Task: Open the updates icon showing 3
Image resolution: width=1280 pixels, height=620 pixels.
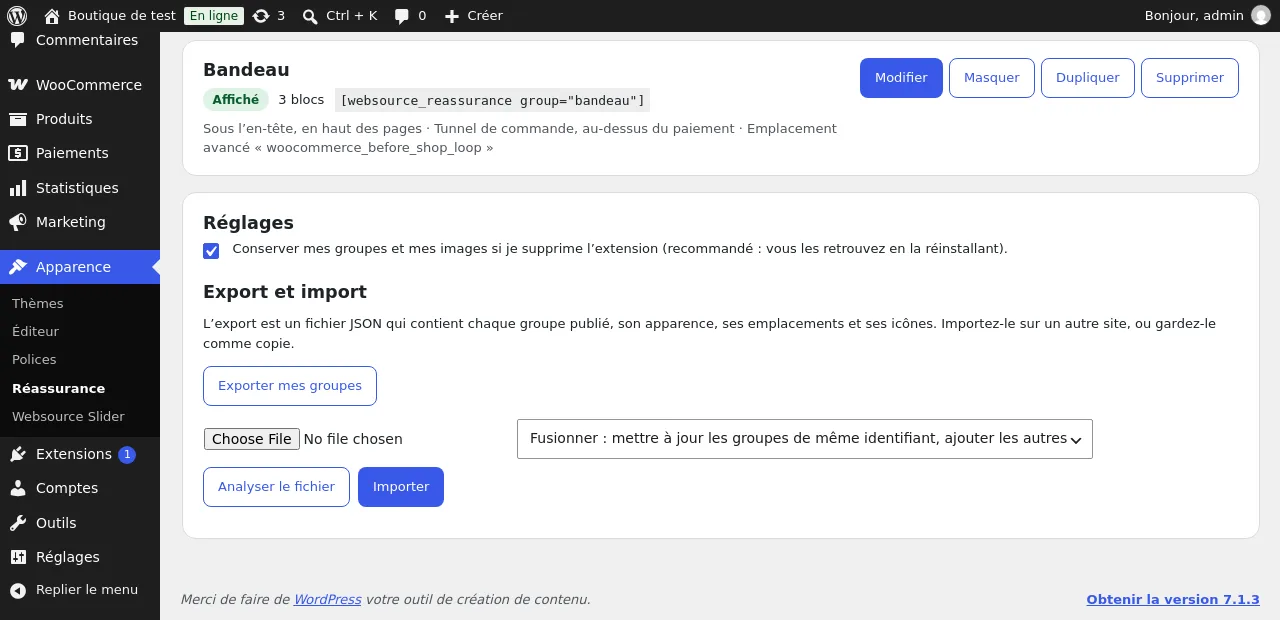Action: (261, 16)
